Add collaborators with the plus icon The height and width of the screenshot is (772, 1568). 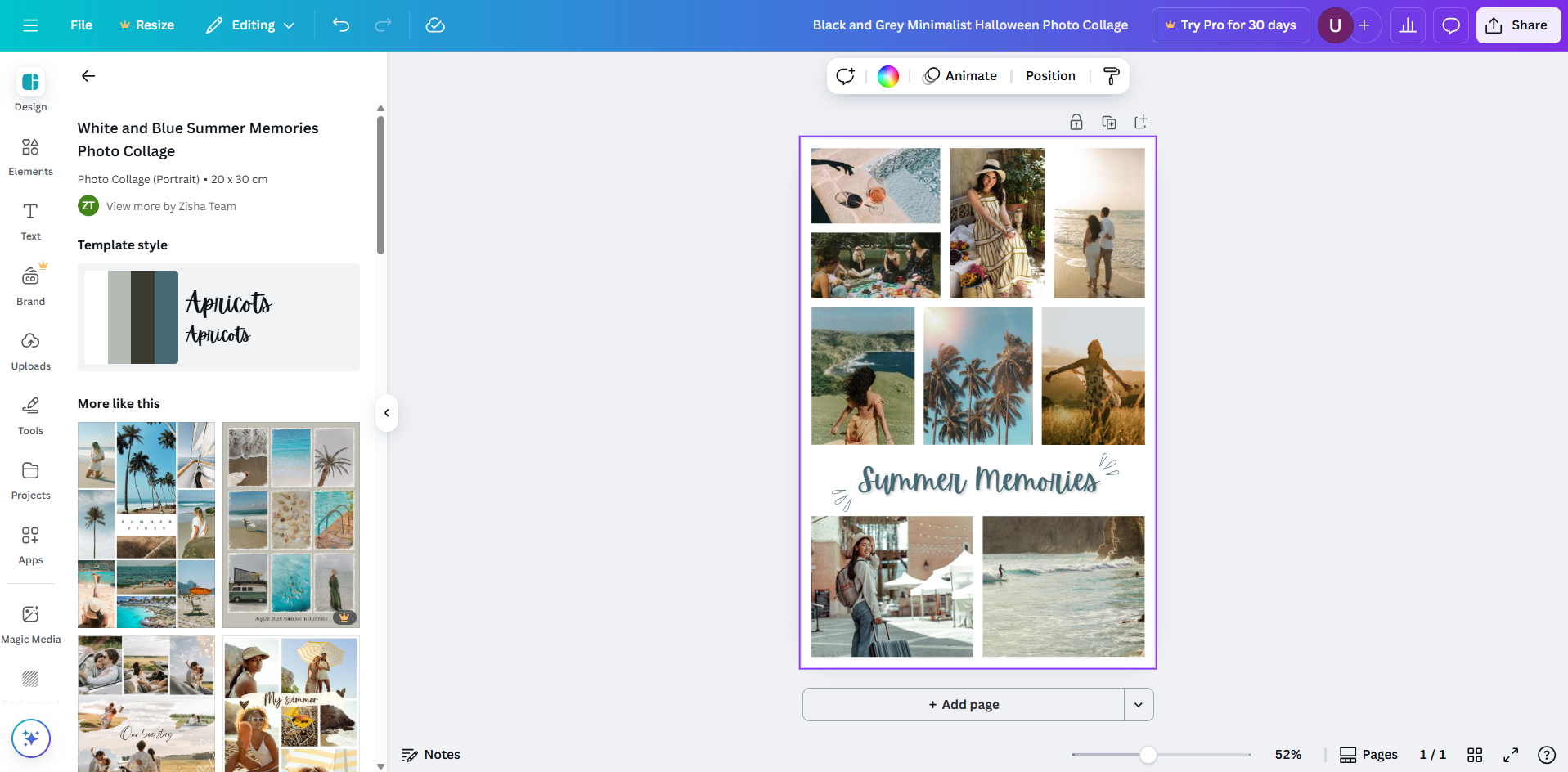pyautogui.click(x=1364, y=25)
